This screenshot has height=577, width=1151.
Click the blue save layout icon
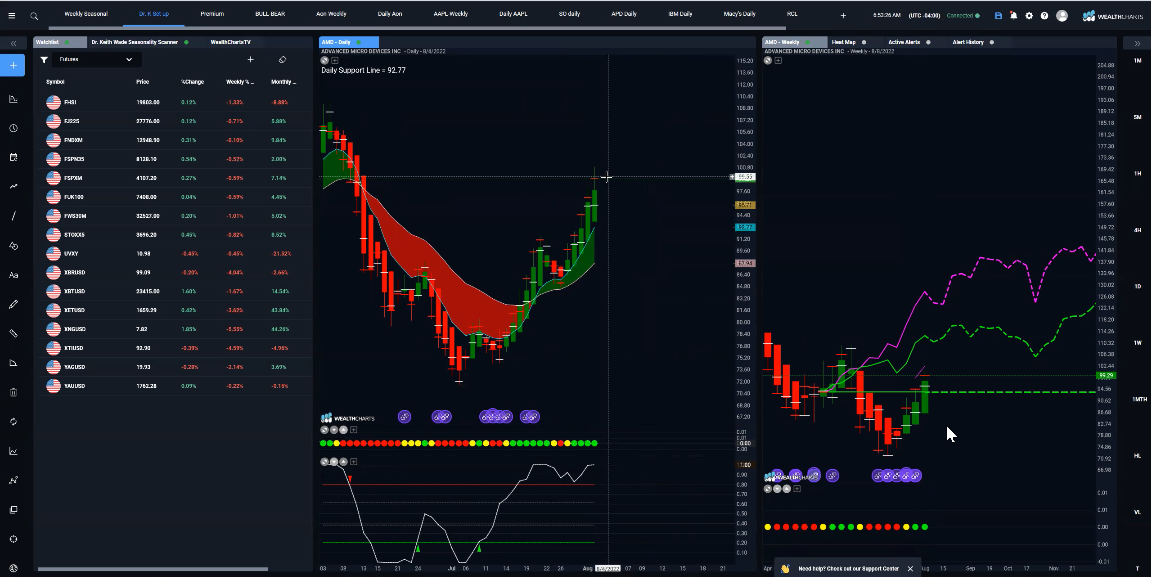pyautogui.click(x=998, y=15)
